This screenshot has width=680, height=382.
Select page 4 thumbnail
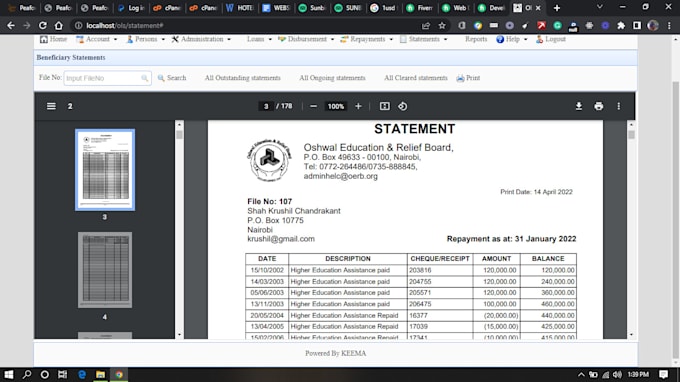pos(105,270)
